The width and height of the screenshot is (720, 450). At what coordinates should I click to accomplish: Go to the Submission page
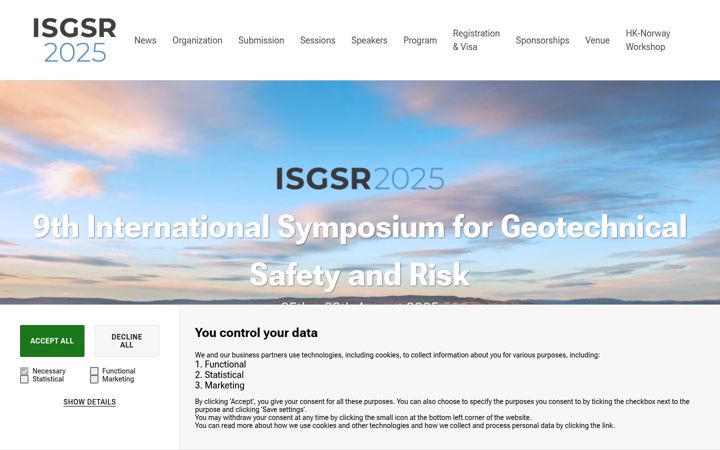point(261,40)
